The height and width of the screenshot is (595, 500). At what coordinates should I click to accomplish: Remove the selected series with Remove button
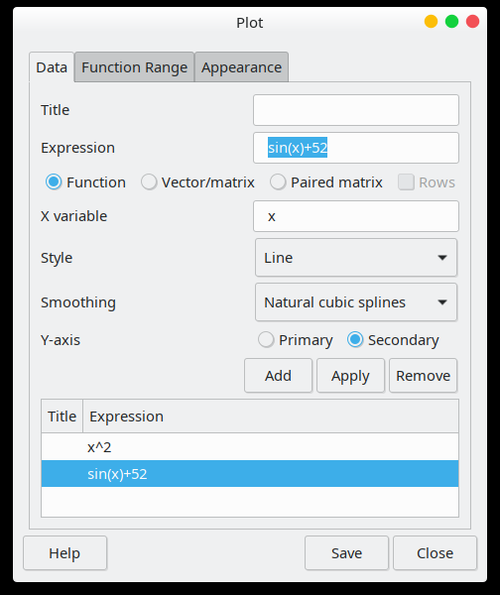pos(423,376)
